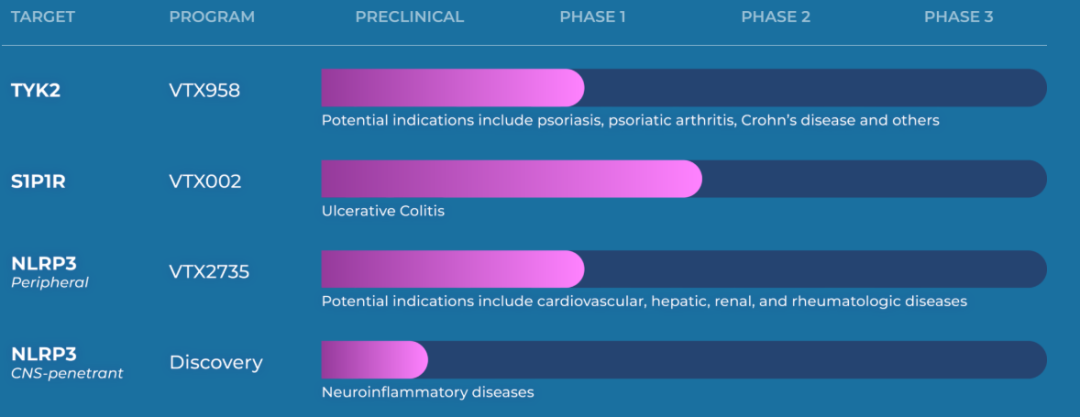
Task: Click the PROGRAM column header
Action: (212, 17)
